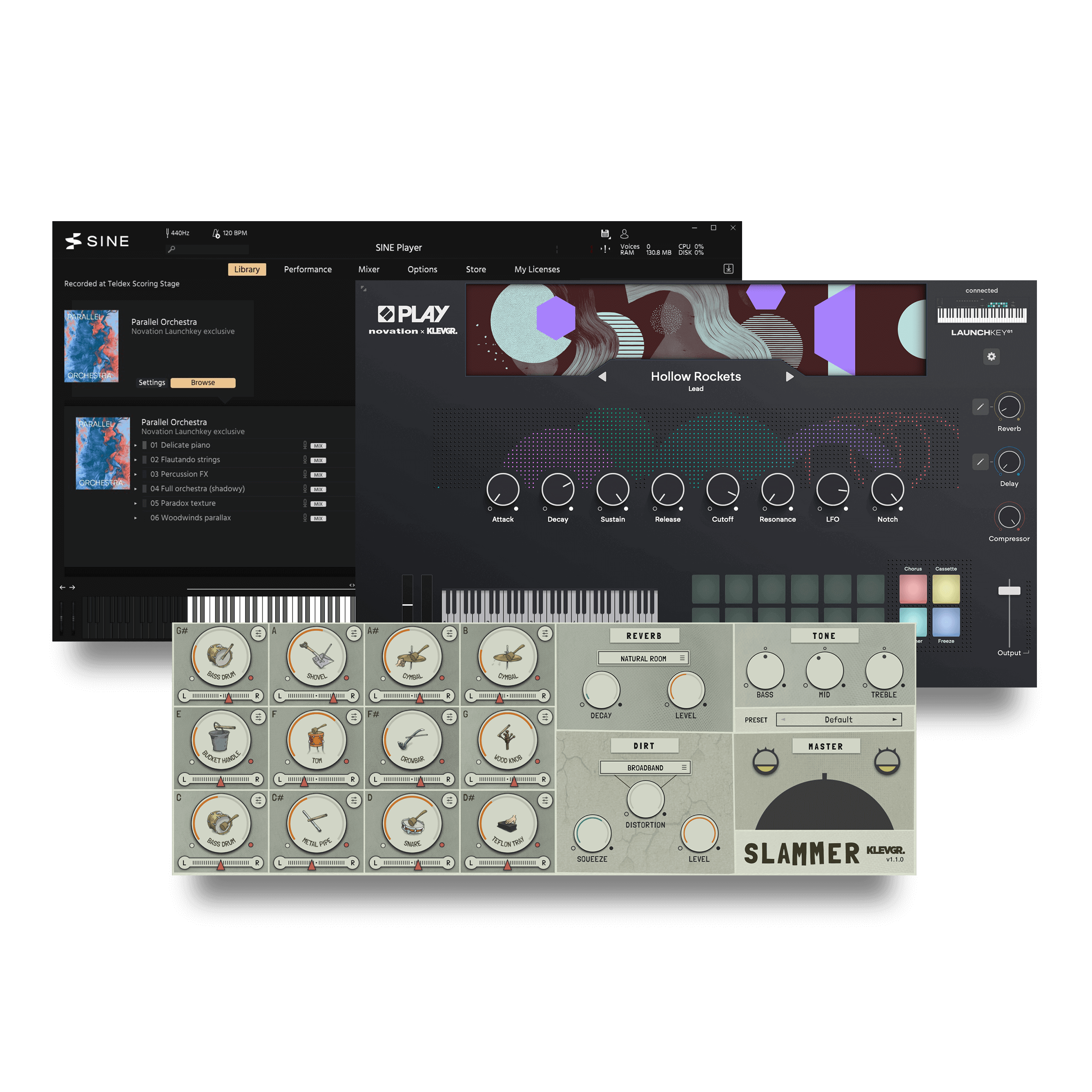
Task: Expand the 02 Flautando strings instrument
Action: pyautogui.click(x=136, y=460)
